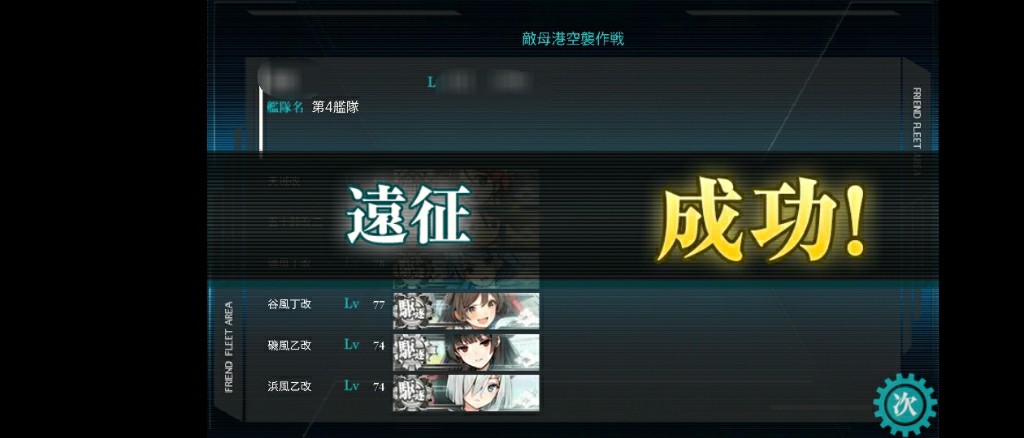Click level 77 next to 谷風丁改

379,305
